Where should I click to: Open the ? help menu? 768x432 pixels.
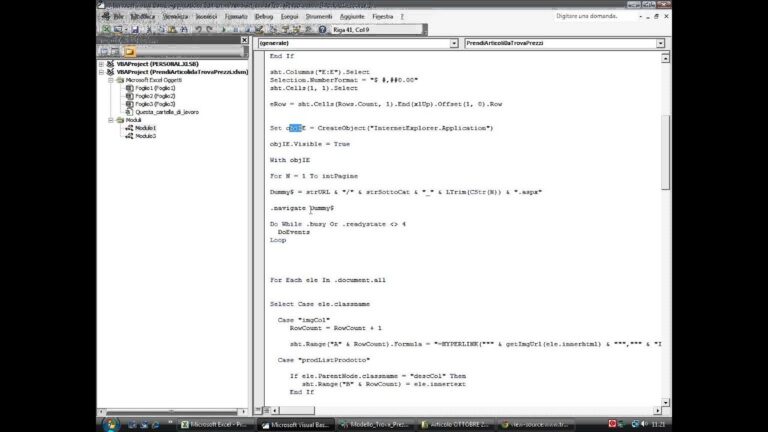click(402, 17)
